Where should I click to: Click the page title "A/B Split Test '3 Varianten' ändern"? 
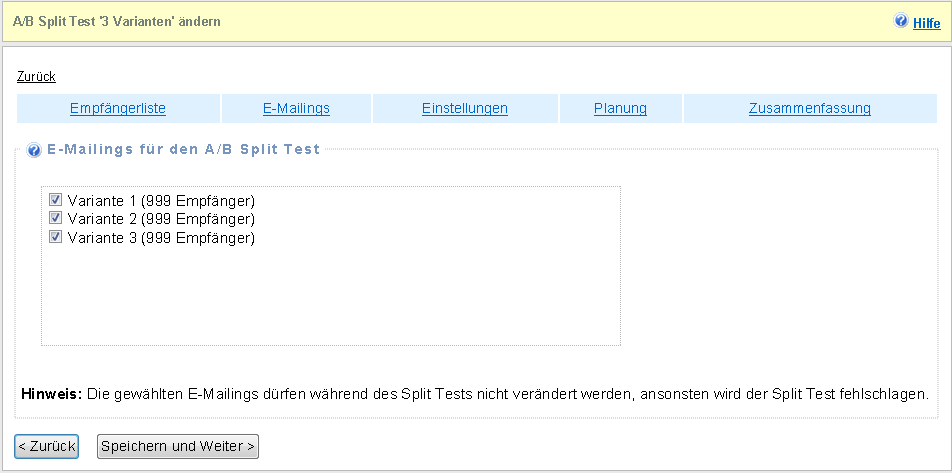pyautogui.click(x=117, y=21)
